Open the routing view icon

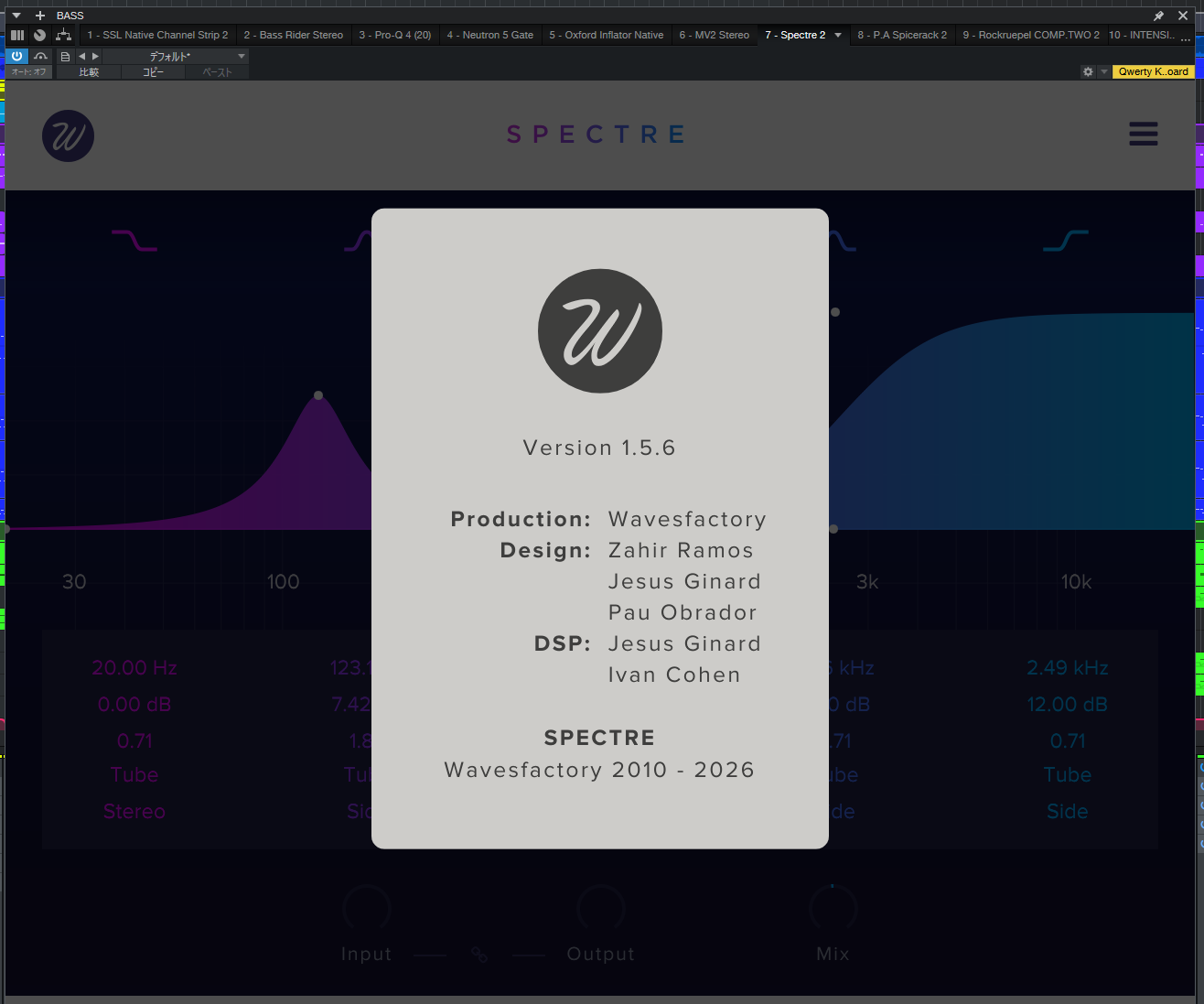click(x=63, y=35)
